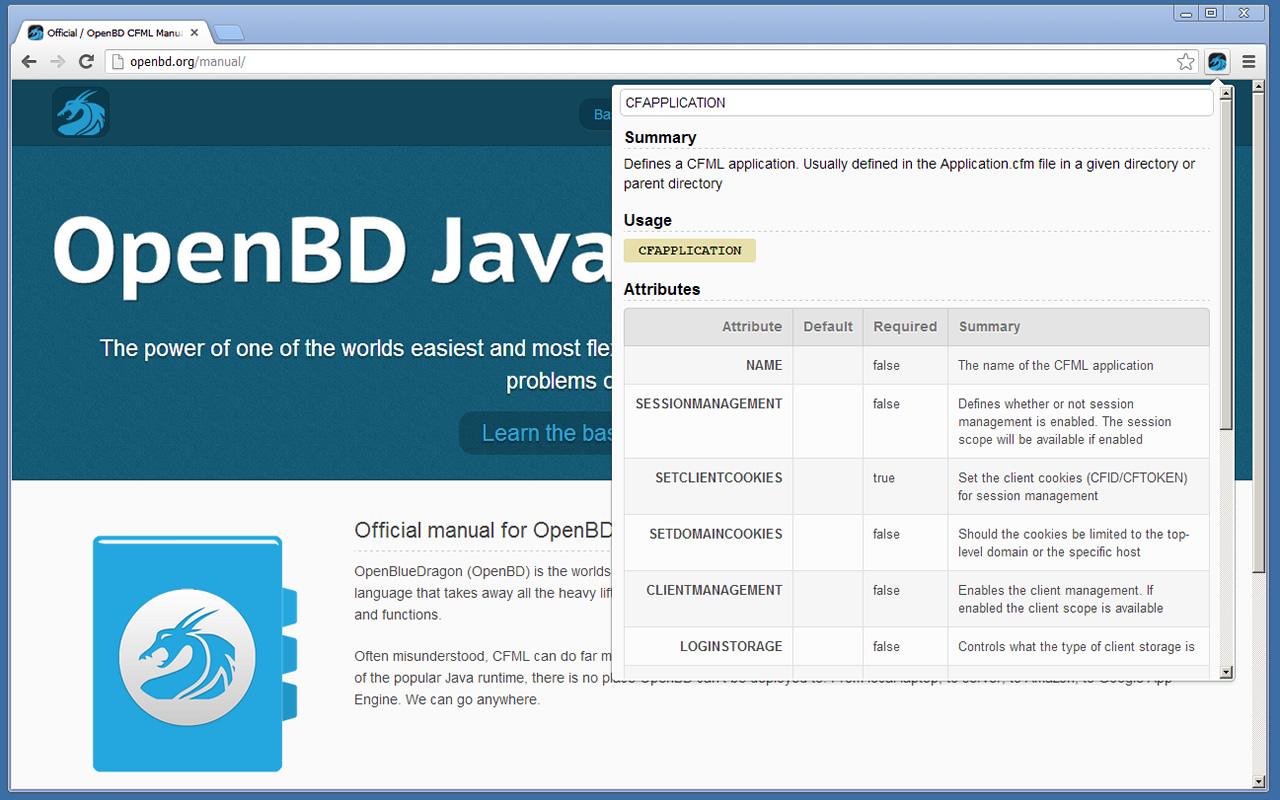Click the forward navigation arrow
The height and width of the screenshot is (800, 1280).
[57, 61]
